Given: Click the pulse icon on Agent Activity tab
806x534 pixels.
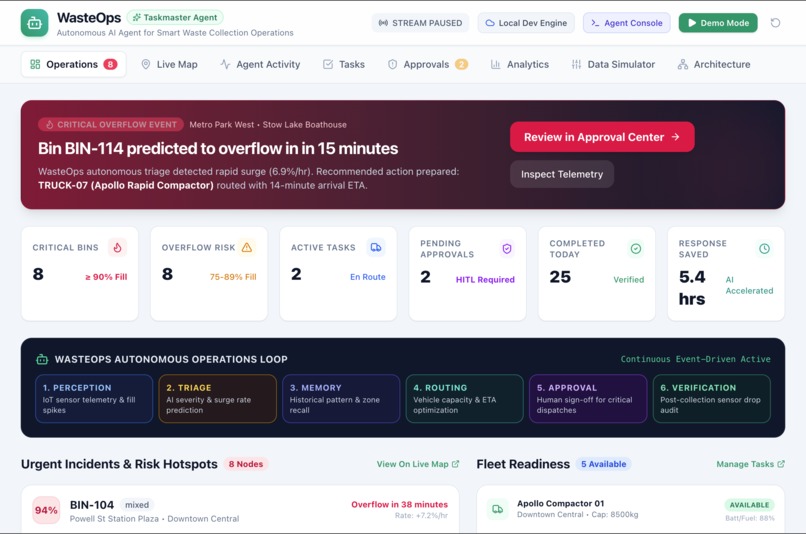Looking at the screenshot, I should click(x=225, y=64).
